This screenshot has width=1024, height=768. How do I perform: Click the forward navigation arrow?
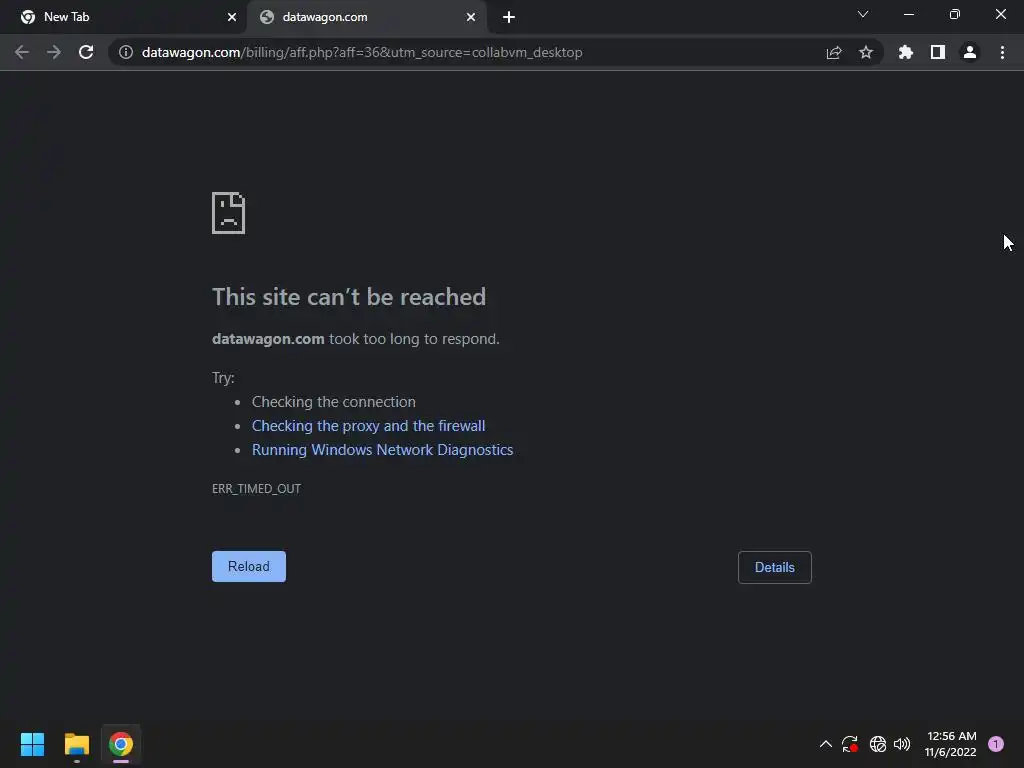pyautogui.click(x=54, y=52)
